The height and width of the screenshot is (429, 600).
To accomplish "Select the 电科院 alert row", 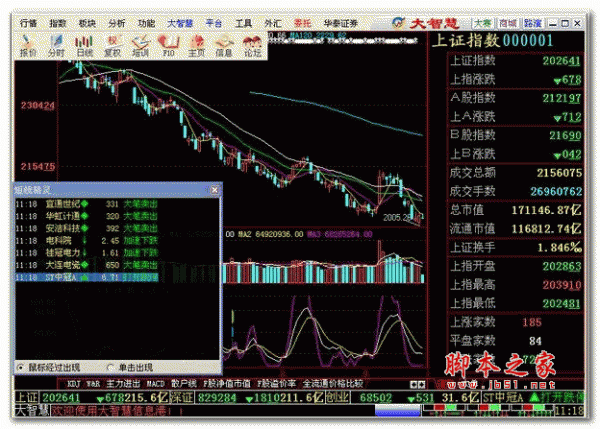I will [x=87, y=241].
